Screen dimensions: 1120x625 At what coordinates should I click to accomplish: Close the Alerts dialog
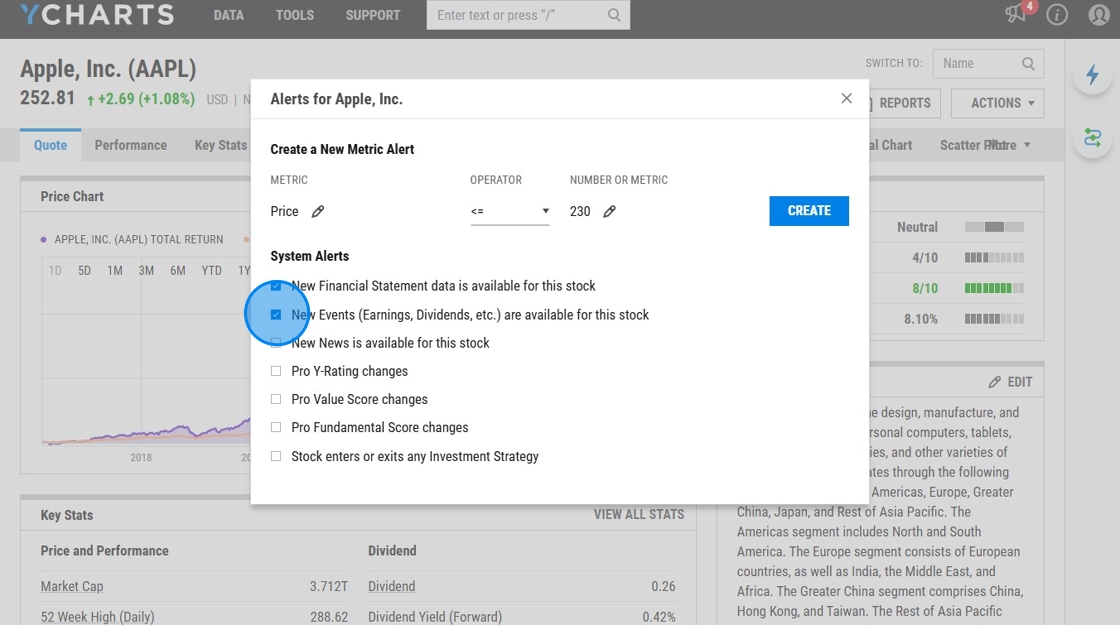(x=846, y=99)
